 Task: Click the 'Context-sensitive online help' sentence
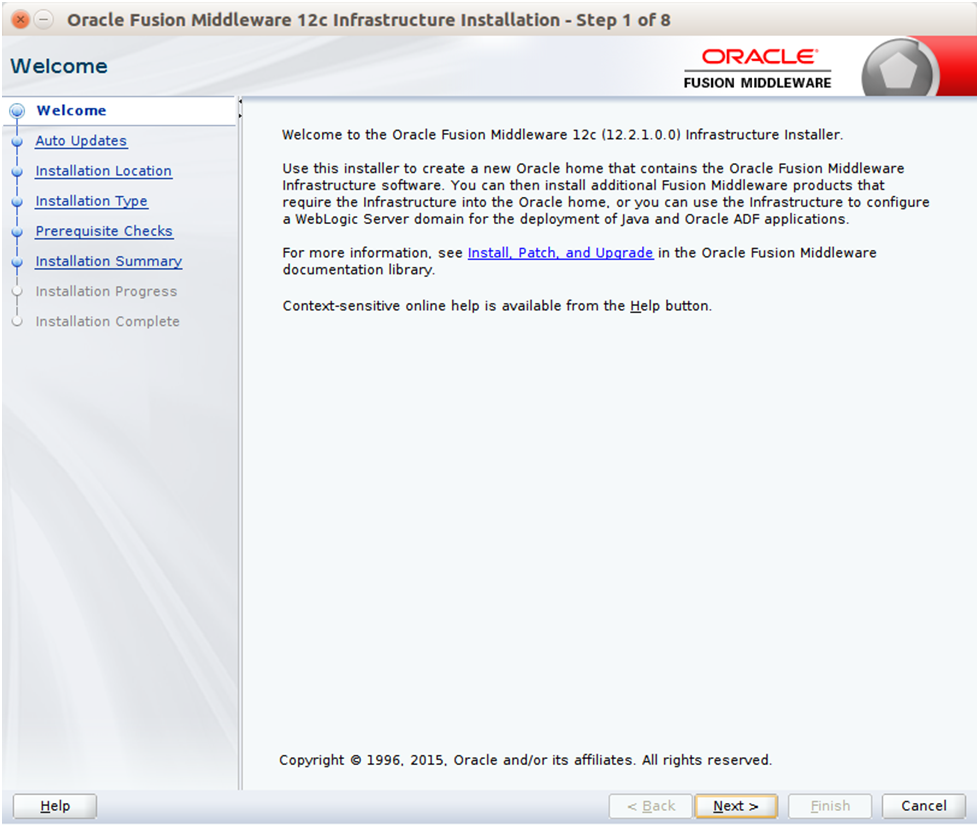pyautogui.click(x=497, y=306)
